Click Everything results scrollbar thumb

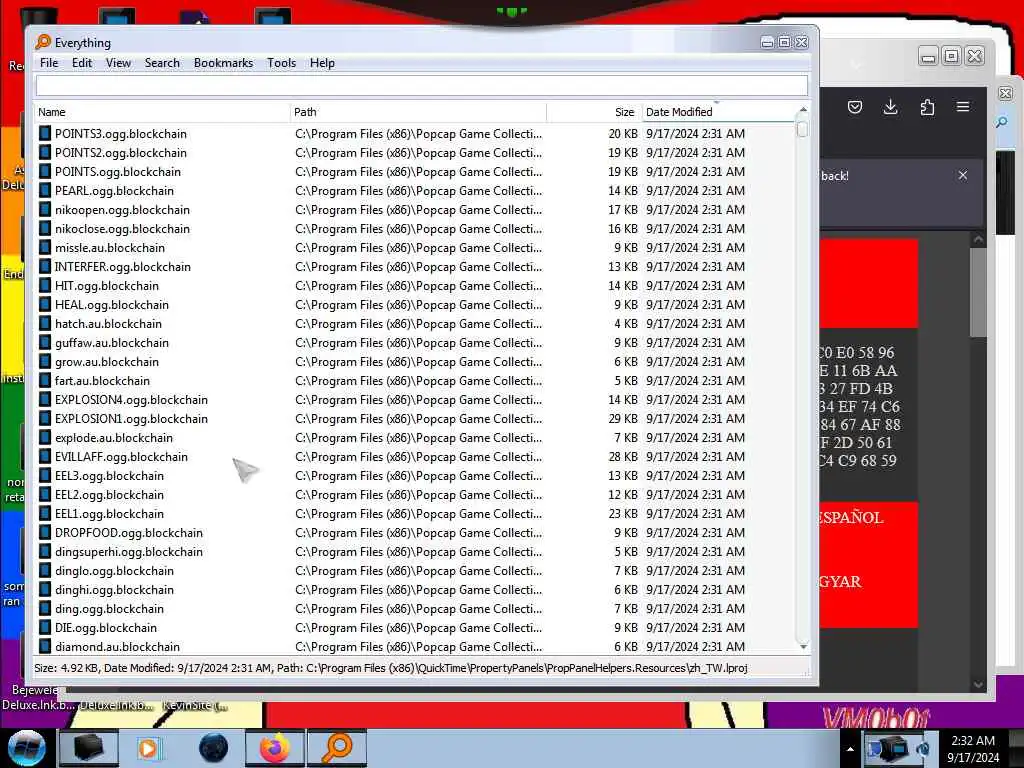803,129
